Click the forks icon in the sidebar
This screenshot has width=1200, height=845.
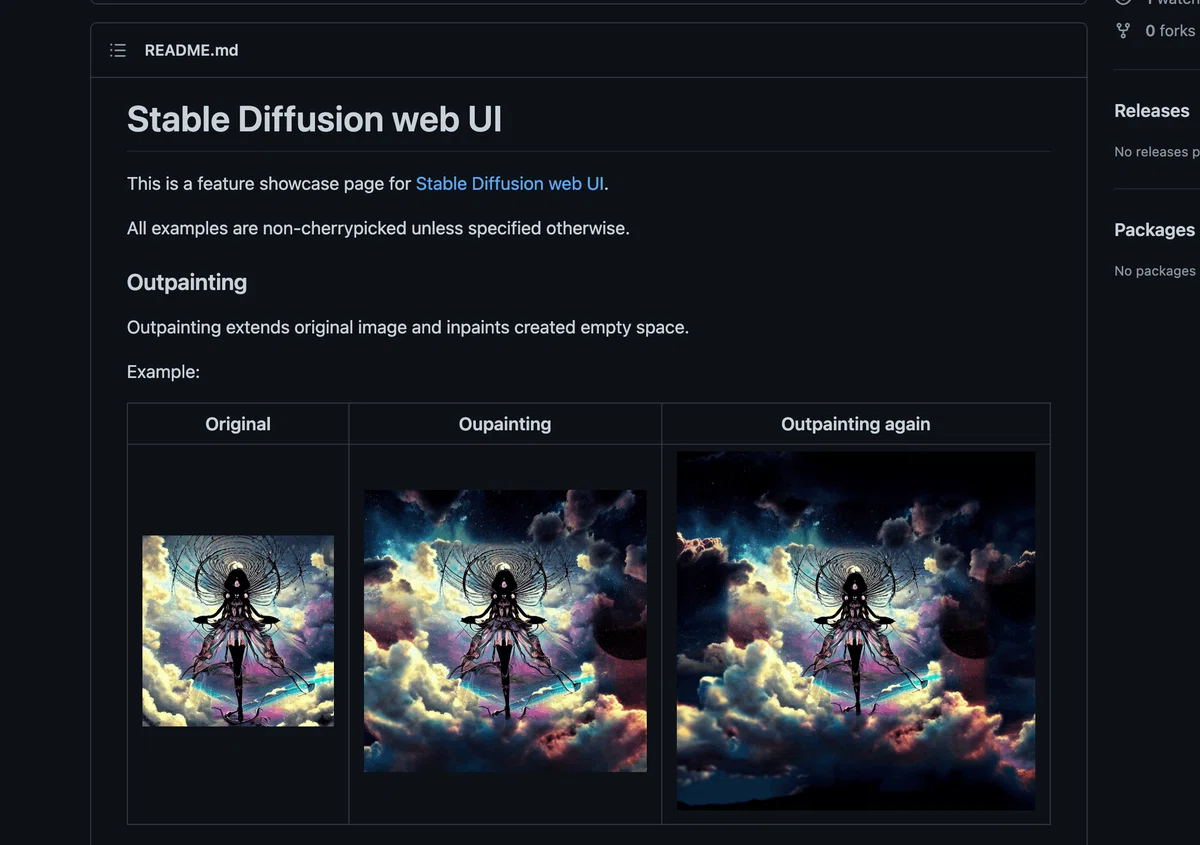coord(1123,31)
